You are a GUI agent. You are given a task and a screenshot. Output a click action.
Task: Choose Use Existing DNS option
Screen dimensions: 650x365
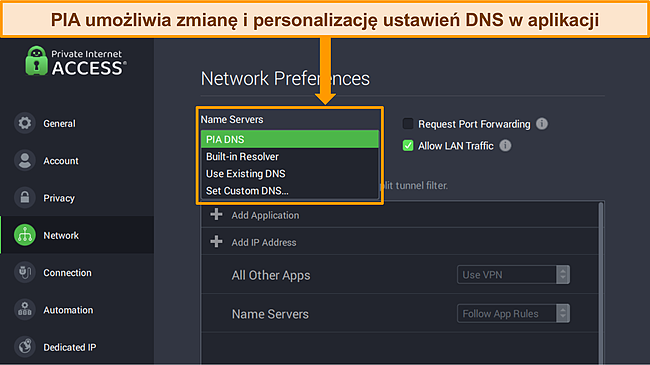point(290,173)
